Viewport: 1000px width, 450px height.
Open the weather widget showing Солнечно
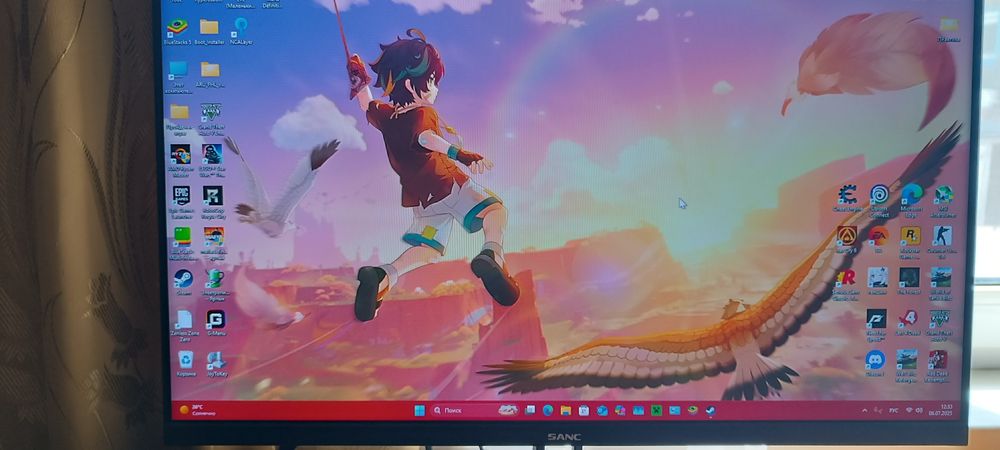point(196,410)
